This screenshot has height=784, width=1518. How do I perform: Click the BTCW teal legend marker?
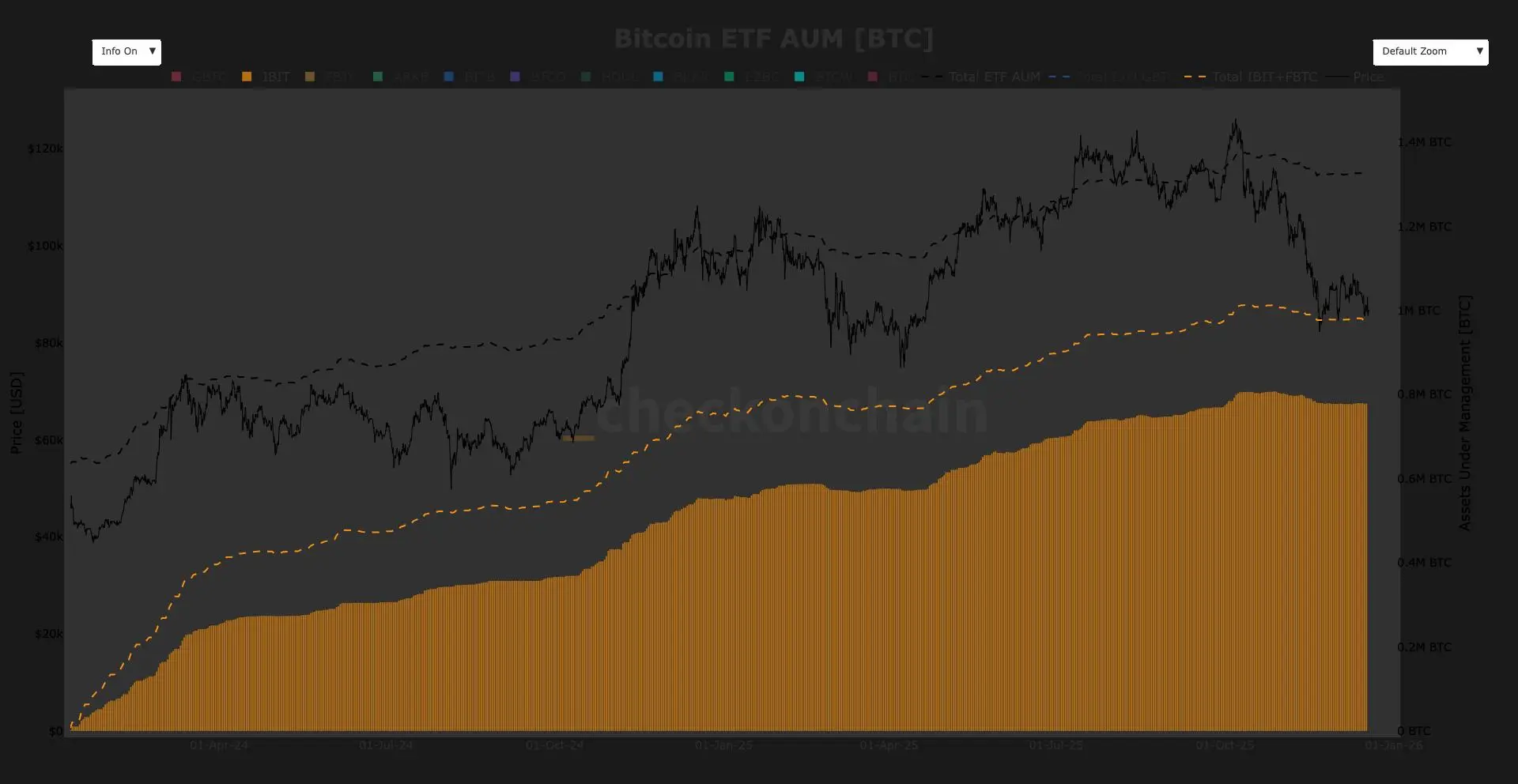(x=799, y=77)
